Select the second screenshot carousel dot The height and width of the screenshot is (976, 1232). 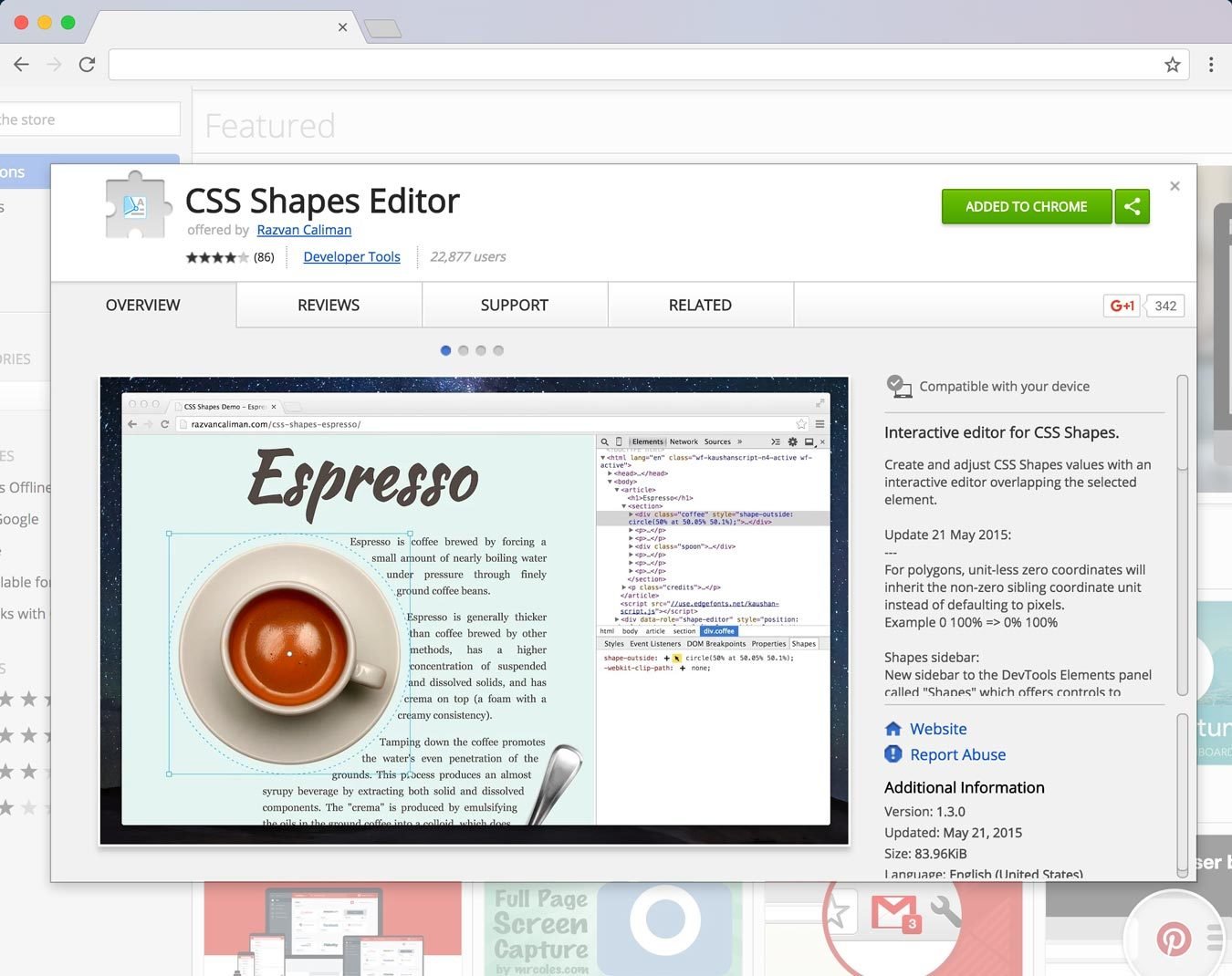[x=464, y=350]
